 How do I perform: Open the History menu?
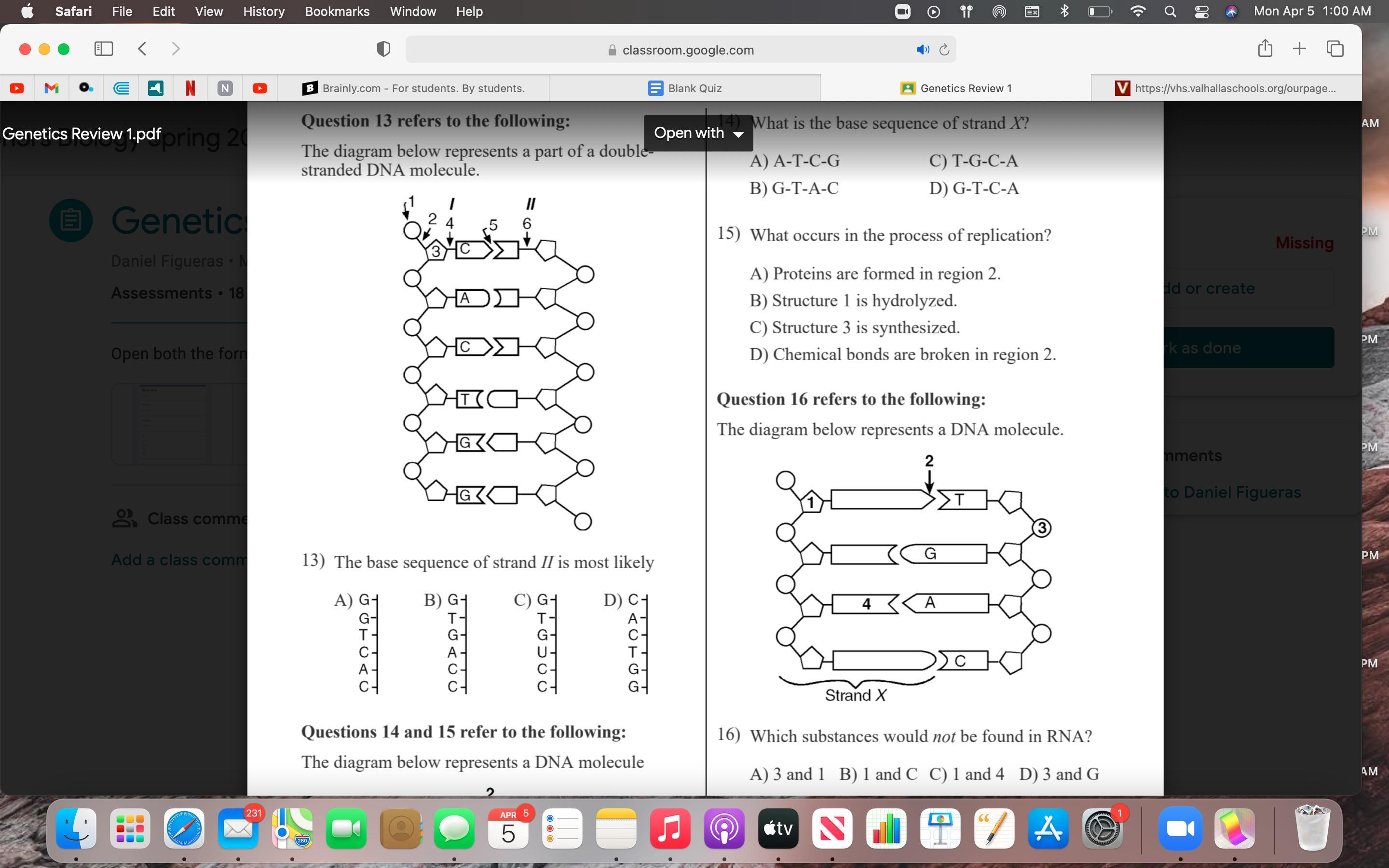pyautogui.click(x=263, y=12)
